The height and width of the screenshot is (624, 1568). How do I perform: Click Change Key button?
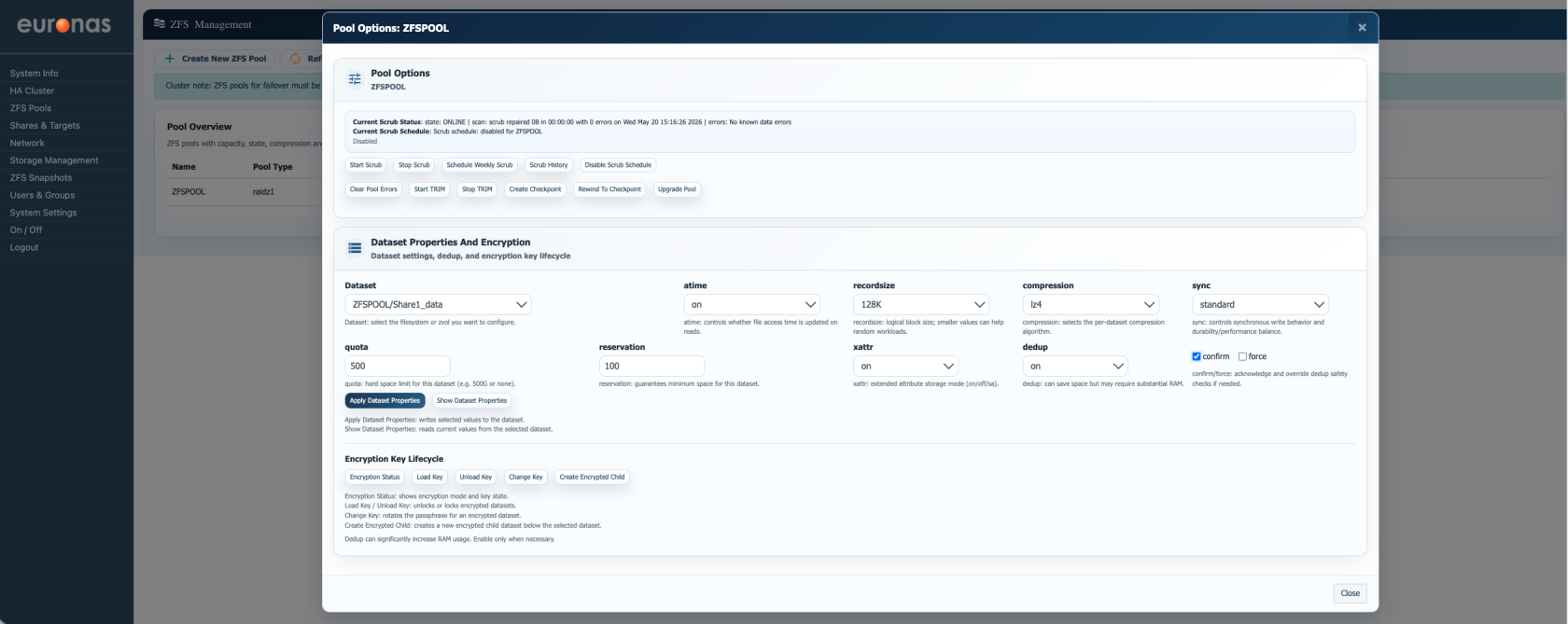pos(525,477)
